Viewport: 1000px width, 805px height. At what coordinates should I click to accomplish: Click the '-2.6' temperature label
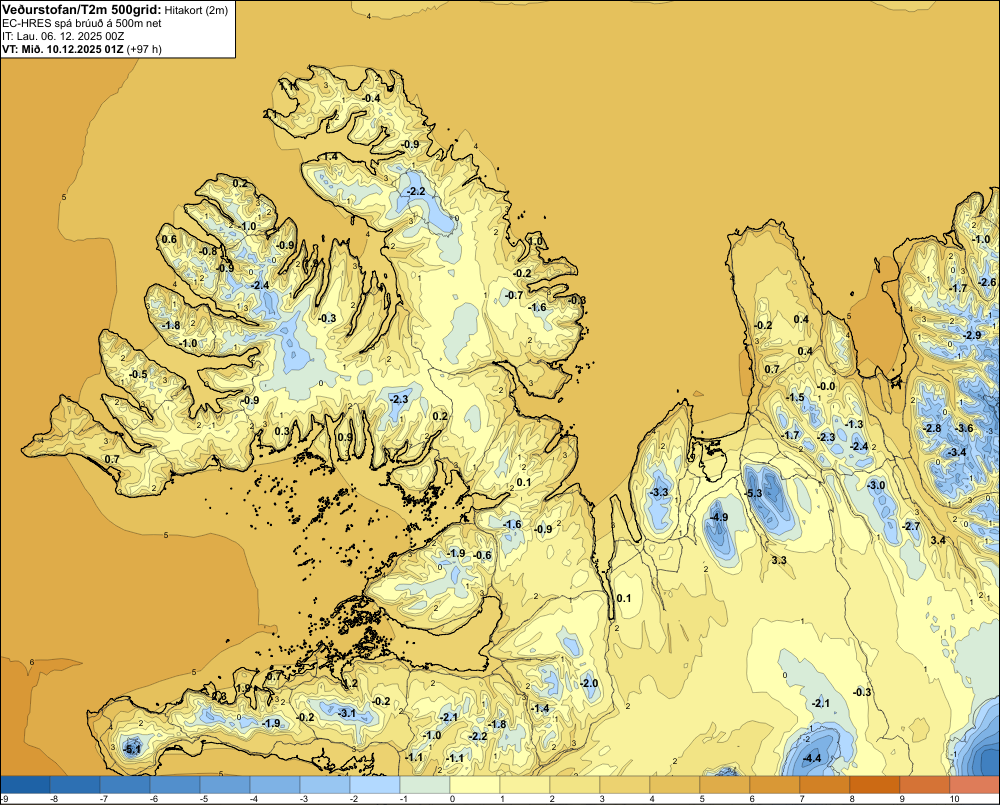[987, 283]
